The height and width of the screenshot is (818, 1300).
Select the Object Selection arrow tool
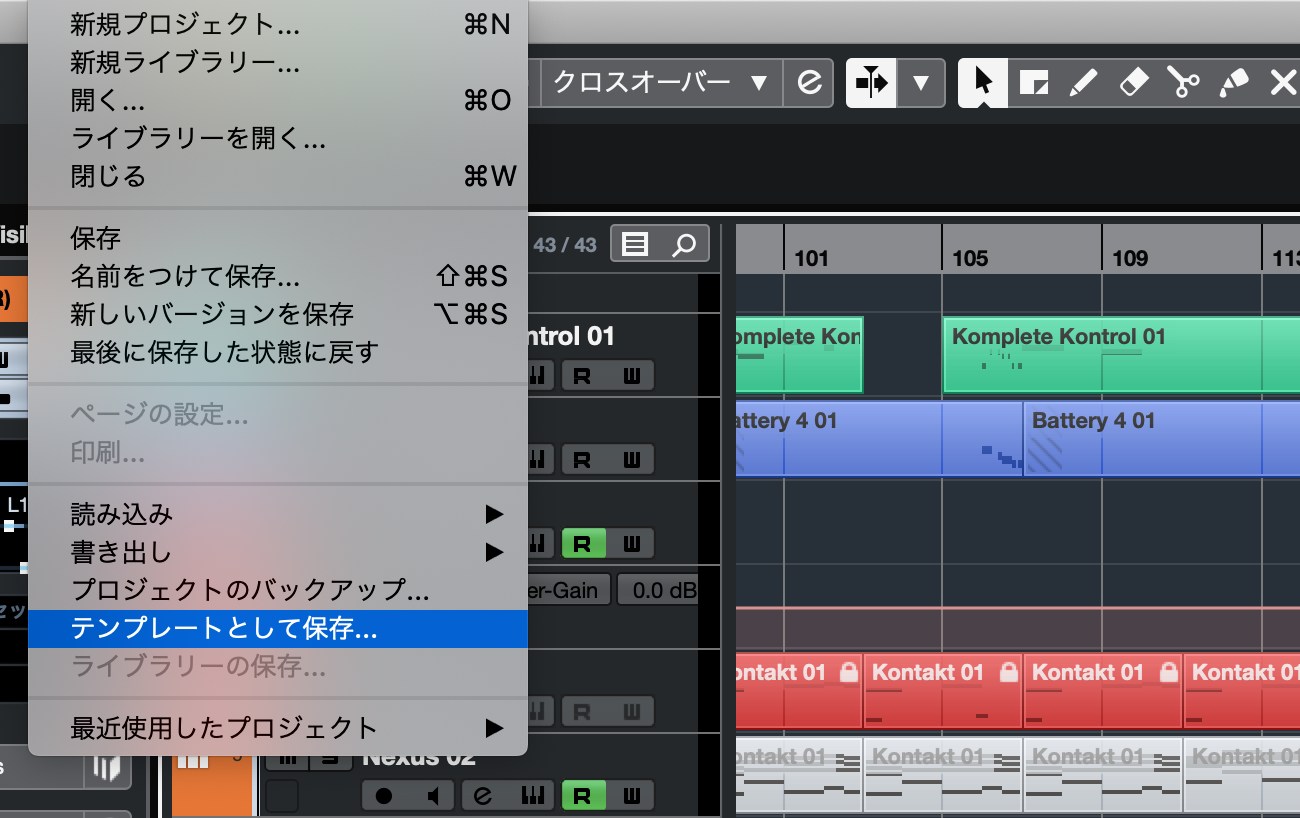[983, 82]
